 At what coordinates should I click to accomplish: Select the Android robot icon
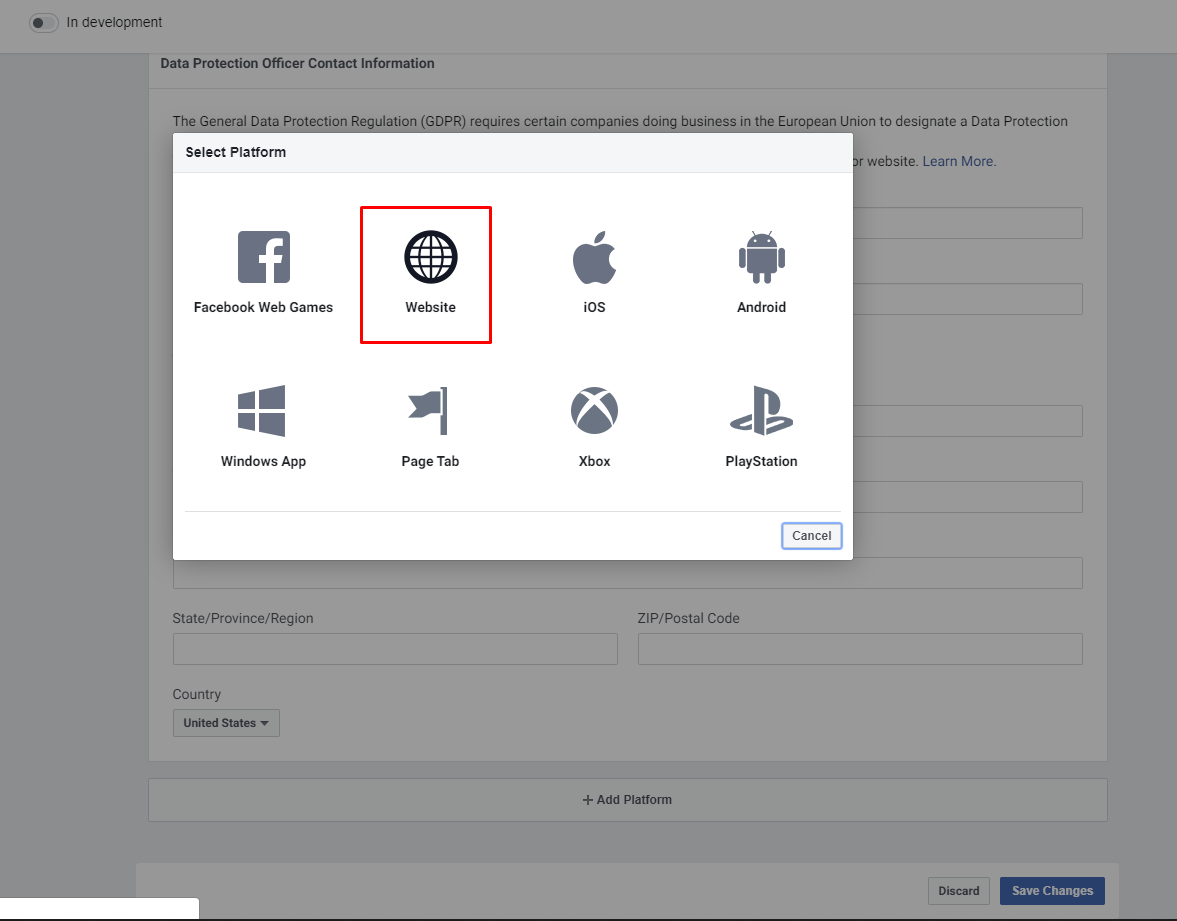[x=761, y=257]
